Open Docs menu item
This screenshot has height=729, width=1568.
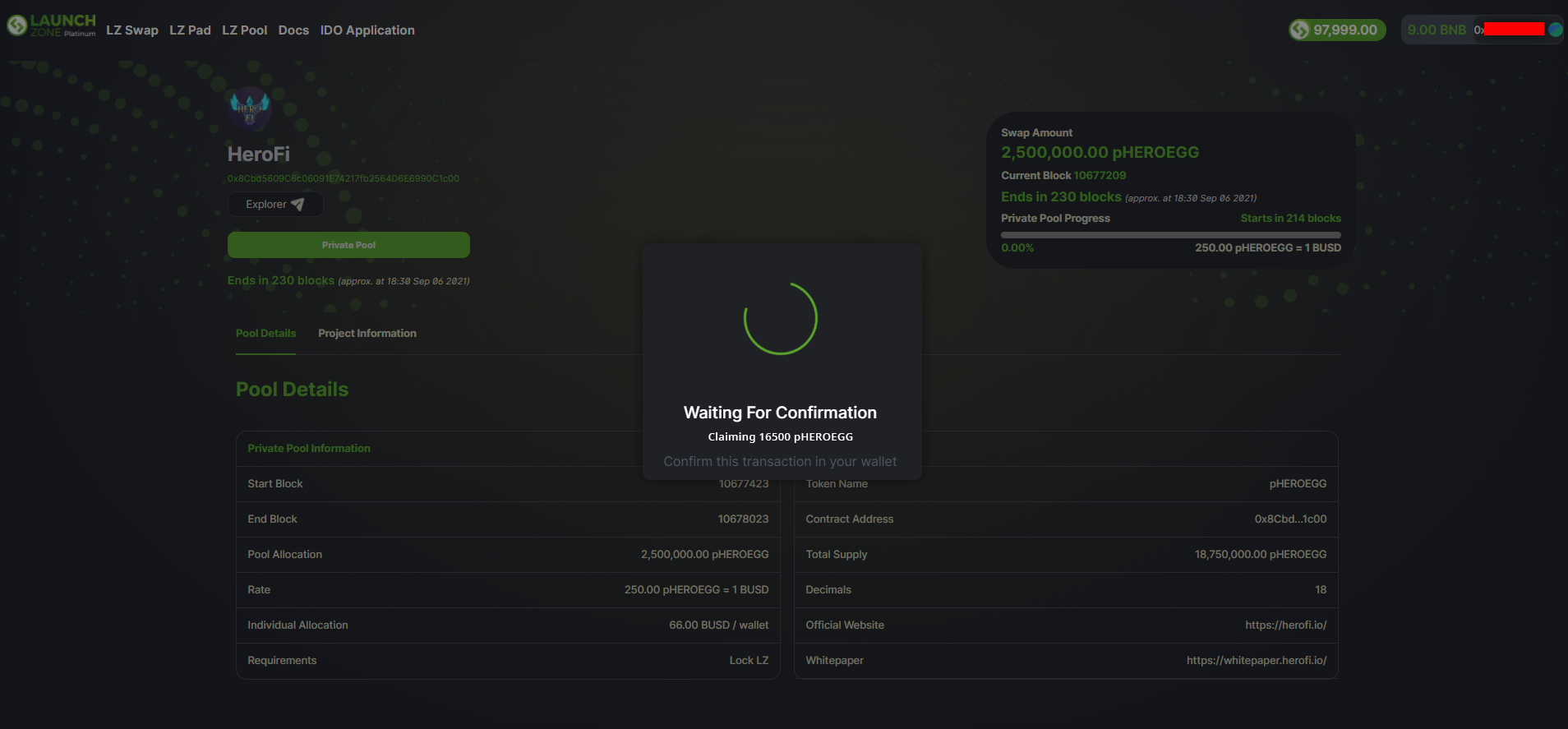tap(293, 30)
